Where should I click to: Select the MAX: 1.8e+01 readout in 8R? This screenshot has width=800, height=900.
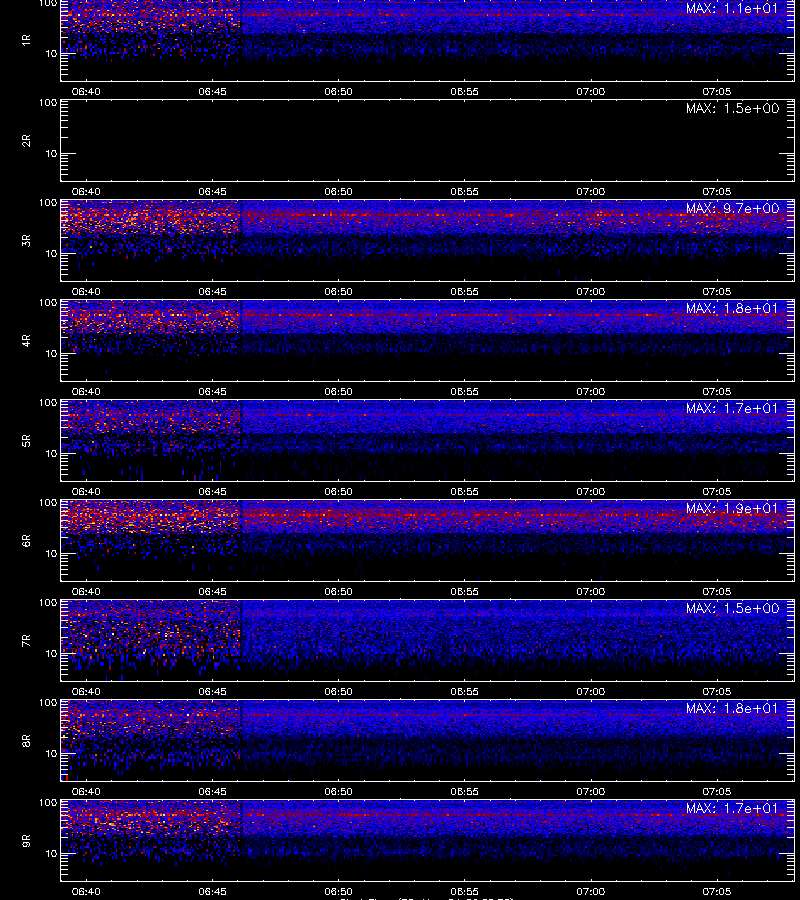[x=732, y=708]
